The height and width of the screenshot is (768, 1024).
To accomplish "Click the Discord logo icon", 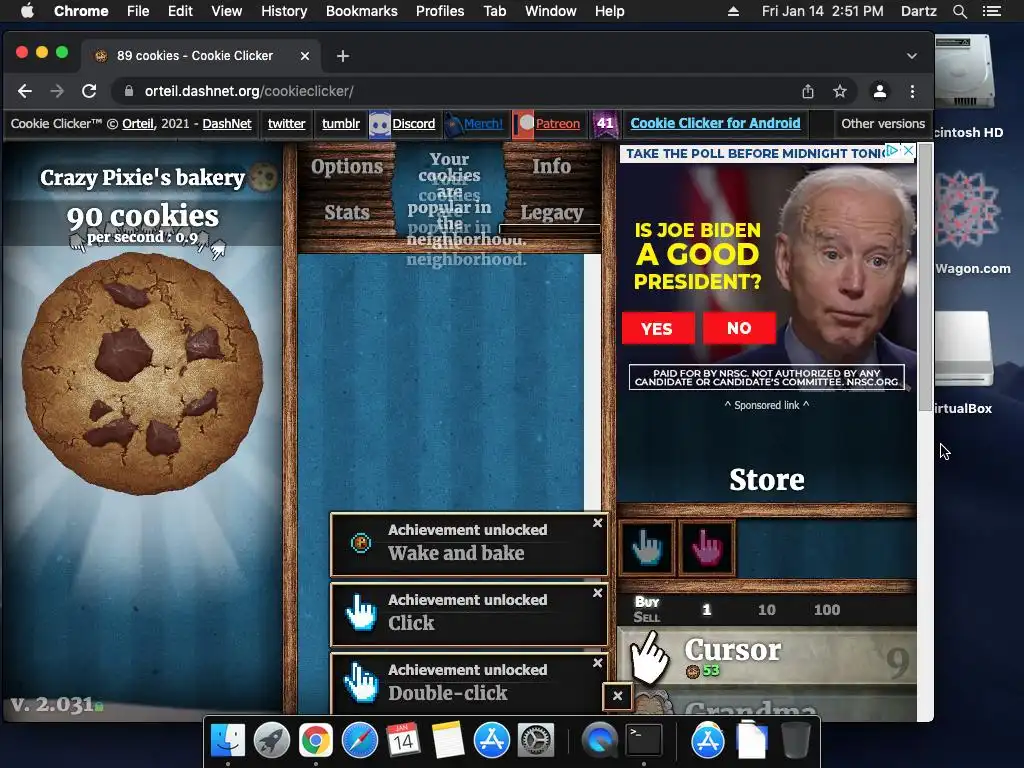I will coord(379,125).
